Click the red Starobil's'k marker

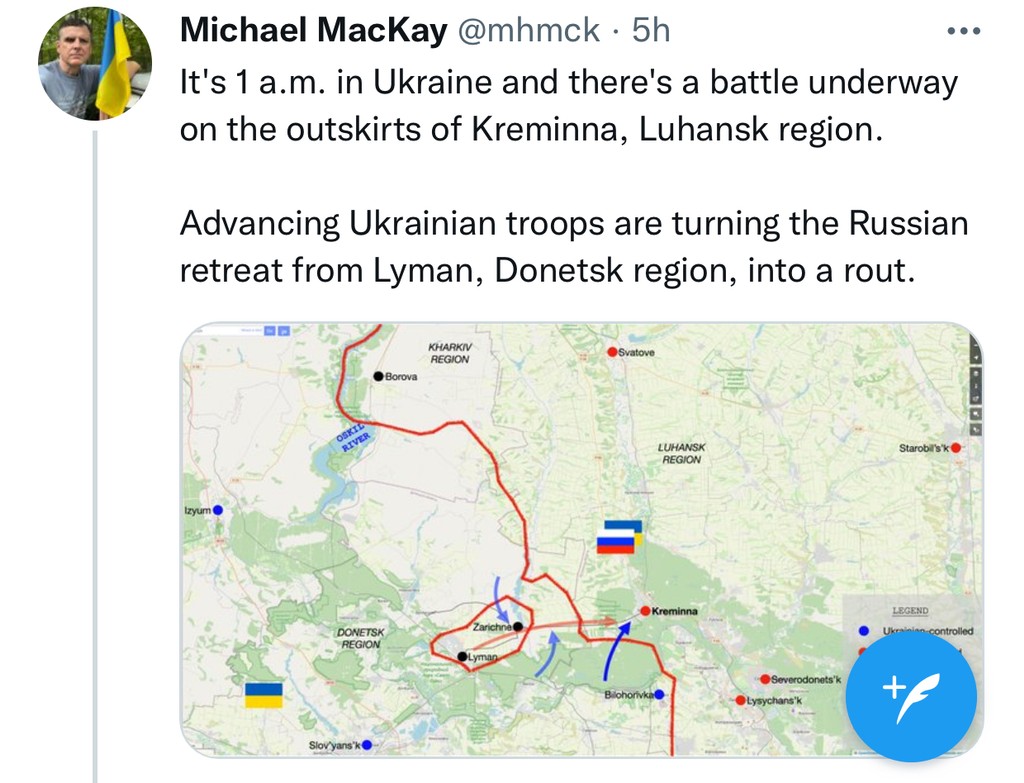956,448
